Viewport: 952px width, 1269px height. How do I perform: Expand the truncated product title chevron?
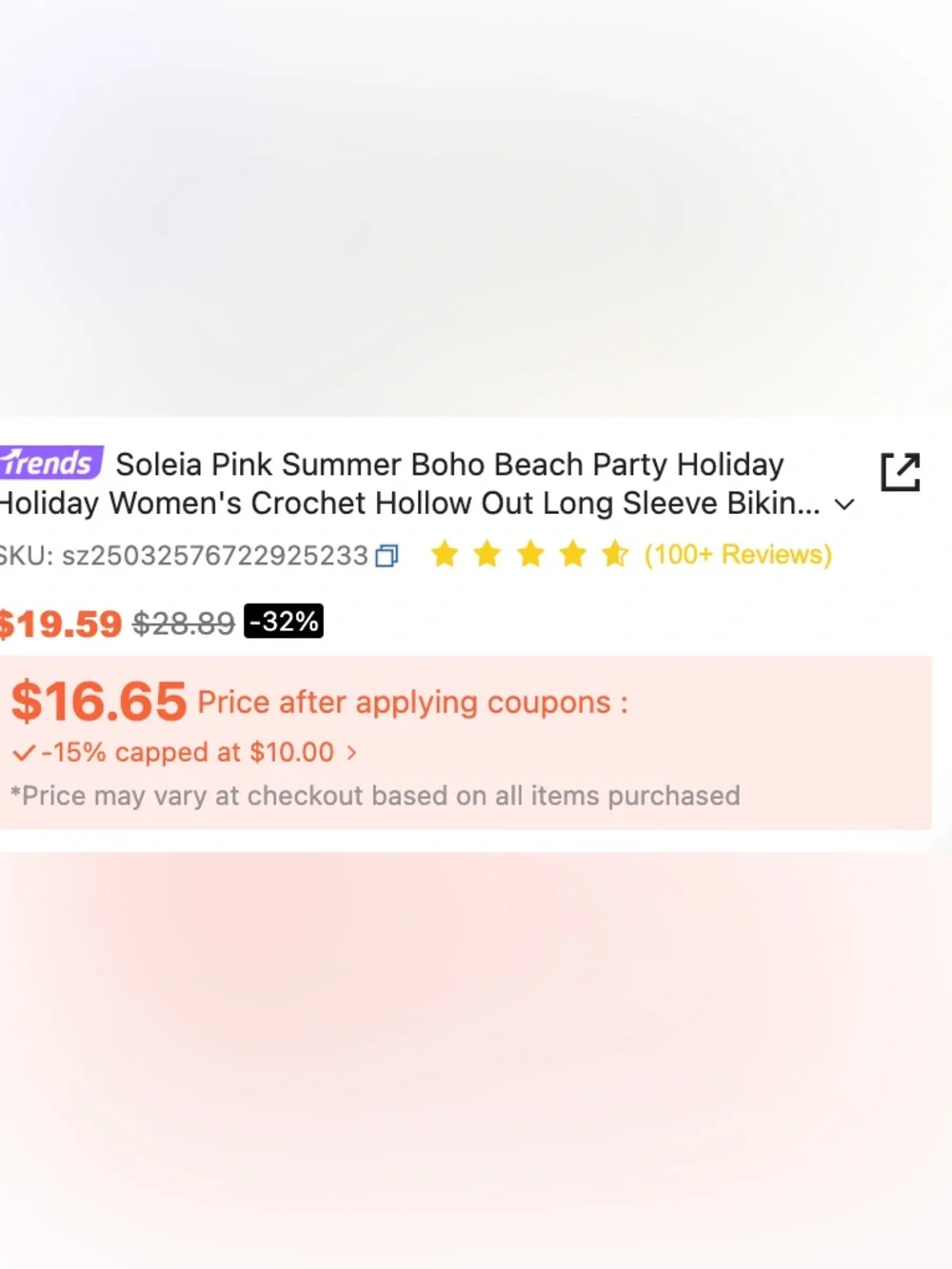coord(844,505)
